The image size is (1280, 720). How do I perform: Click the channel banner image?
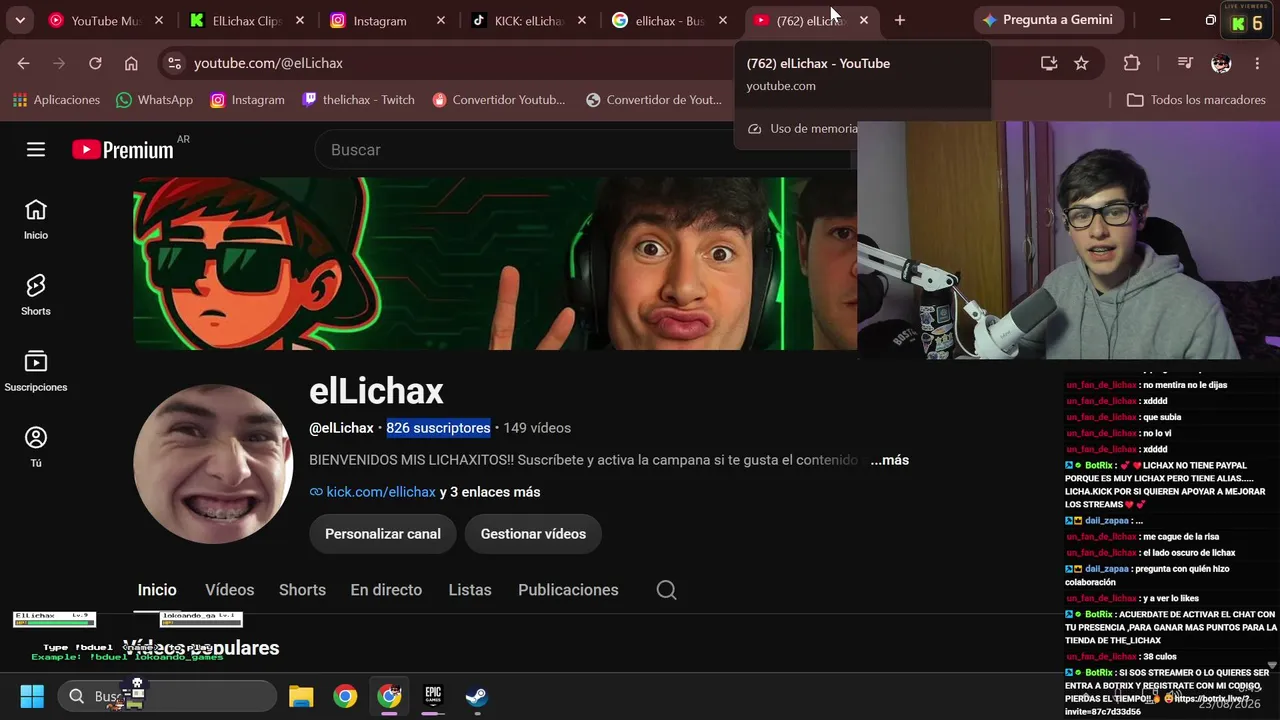click(495, 264)
